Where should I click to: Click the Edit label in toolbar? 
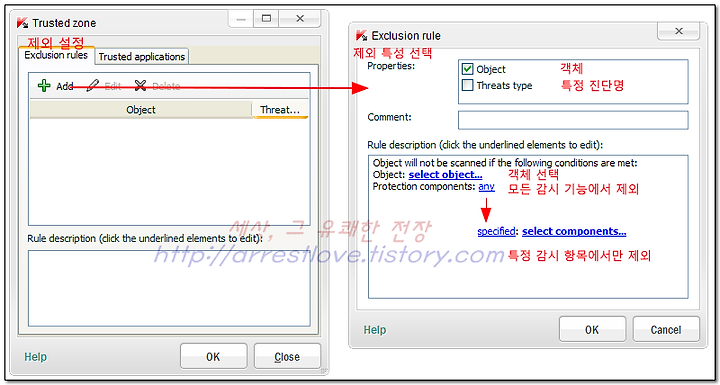[x=112, y=86]
